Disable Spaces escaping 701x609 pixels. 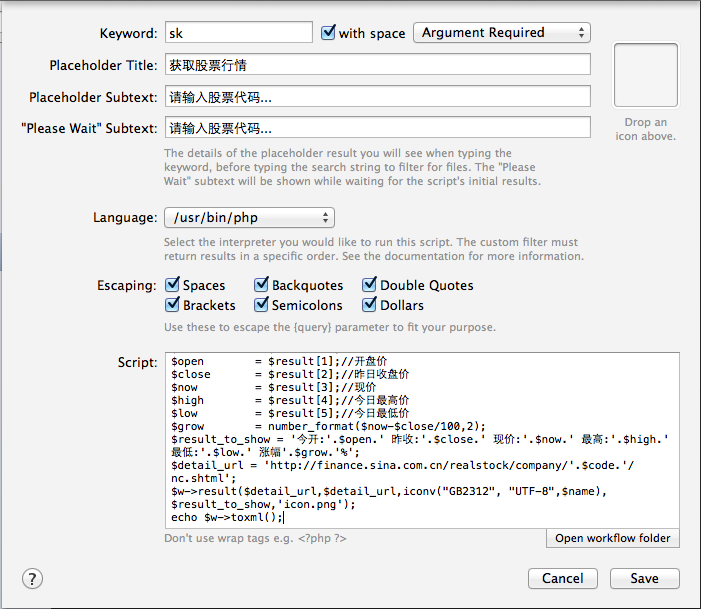point(172,285)
